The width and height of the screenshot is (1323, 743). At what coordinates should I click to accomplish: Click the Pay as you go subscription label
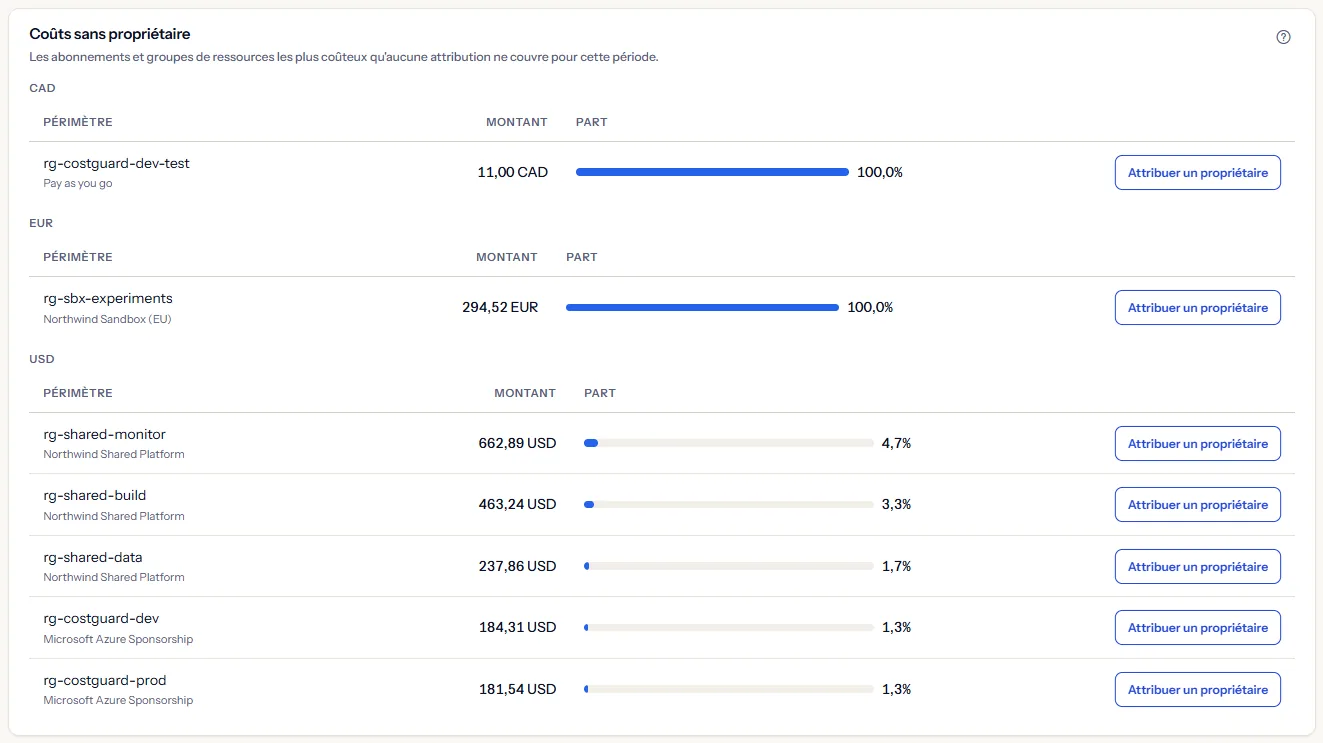78,184
